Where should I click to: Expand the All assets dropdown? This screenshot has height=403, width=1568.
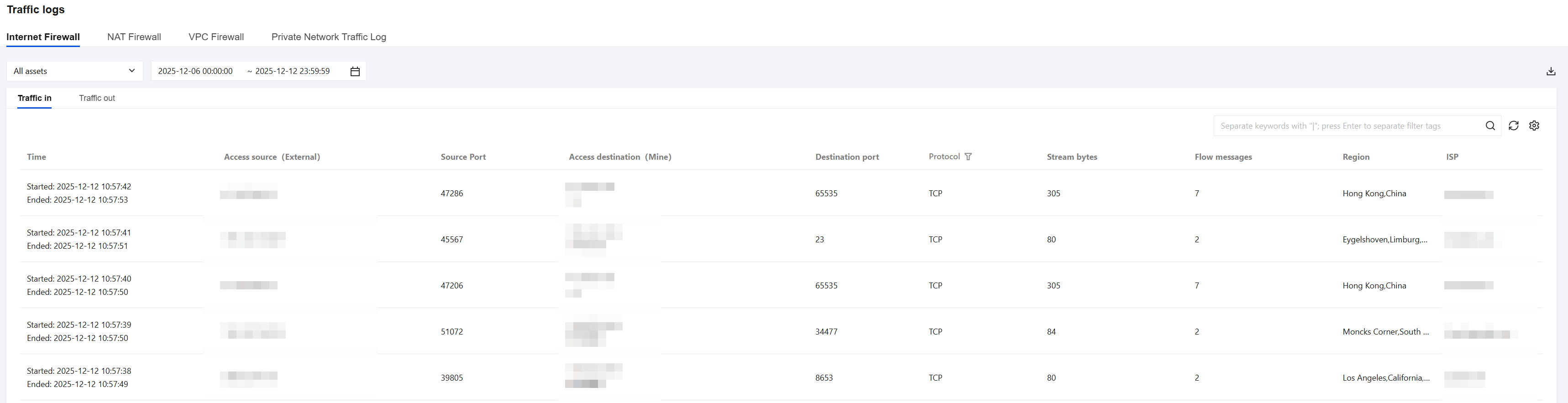pos(74,71)
